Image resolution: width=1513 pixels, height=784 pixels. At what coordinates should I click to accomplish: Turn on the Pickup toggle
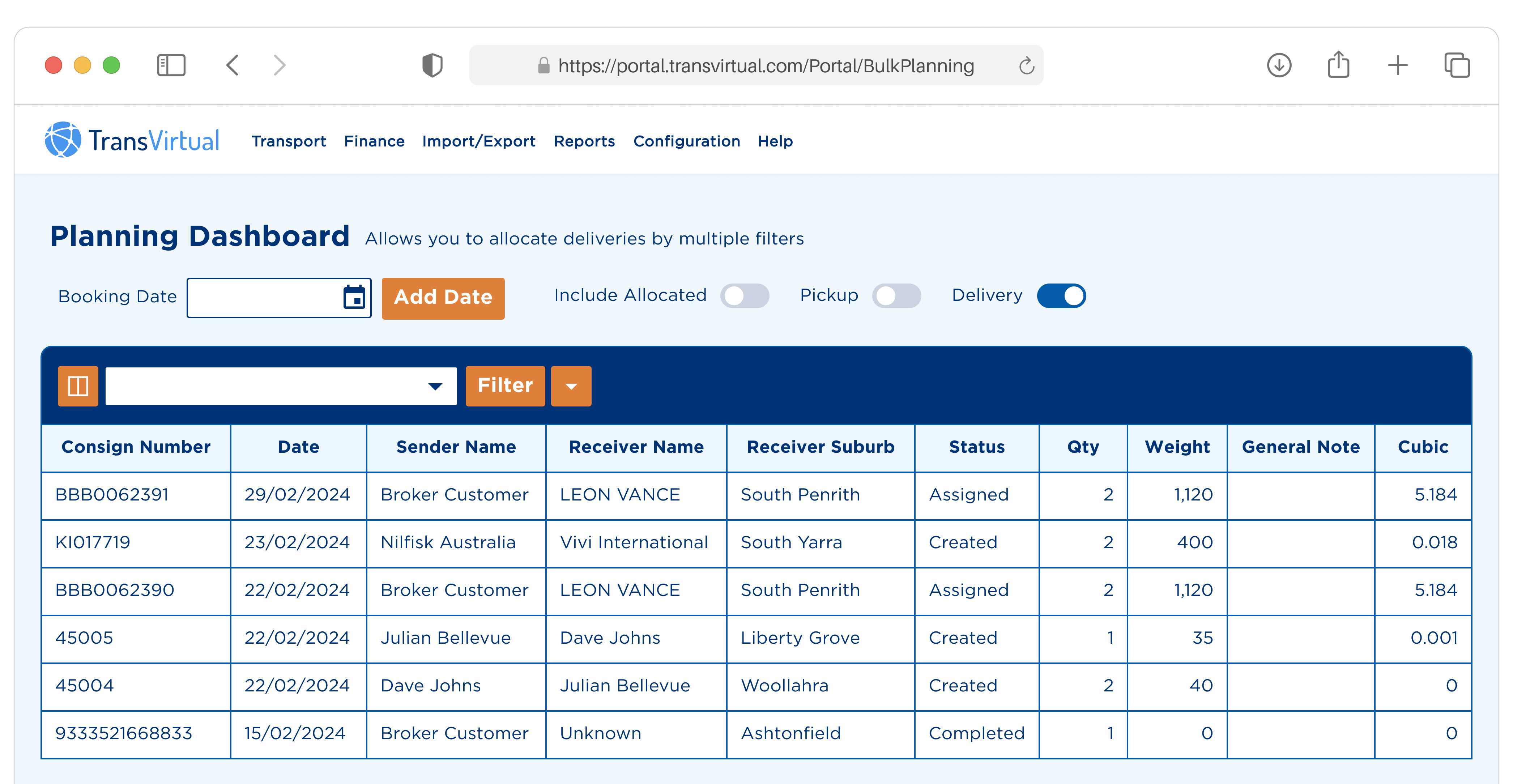(x=896, y=295)
